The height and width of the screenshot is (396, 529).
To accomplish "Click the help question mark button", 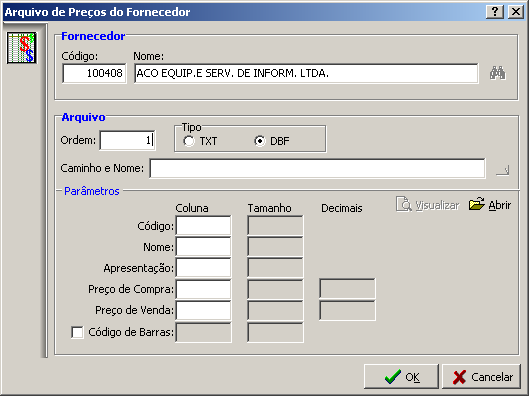I will (x=495, y=12).
